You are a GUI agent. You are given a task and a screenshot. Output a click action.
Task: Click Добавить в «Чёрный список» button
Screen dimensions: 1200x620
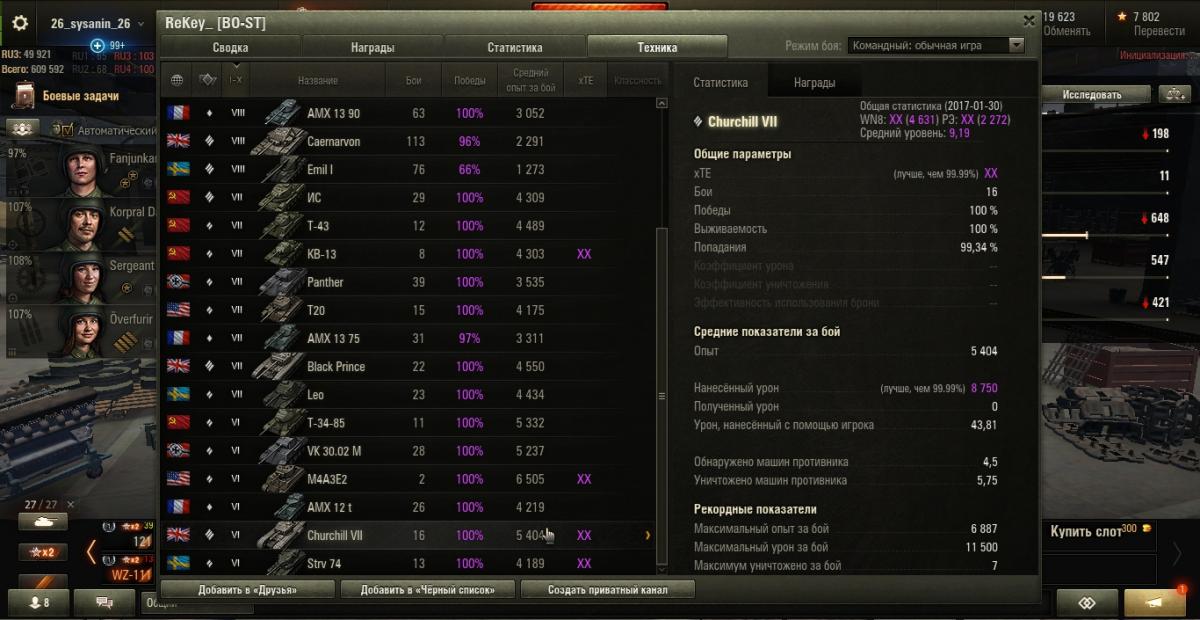pyautogui.click(x=427, y=590)
